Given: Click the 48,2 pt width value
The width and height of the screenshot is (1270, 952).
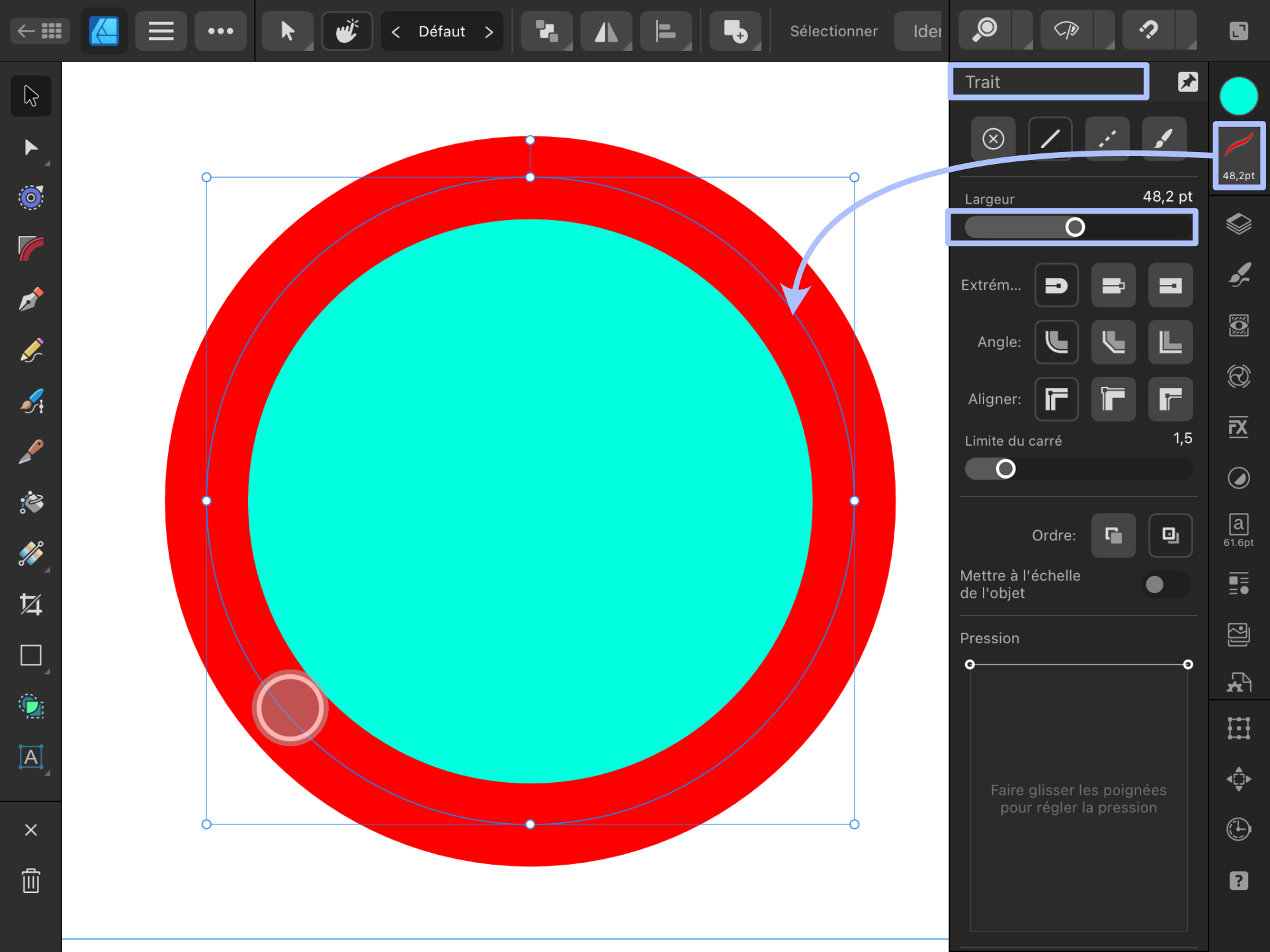Looking at the screenshot, I should (1167, 197).
